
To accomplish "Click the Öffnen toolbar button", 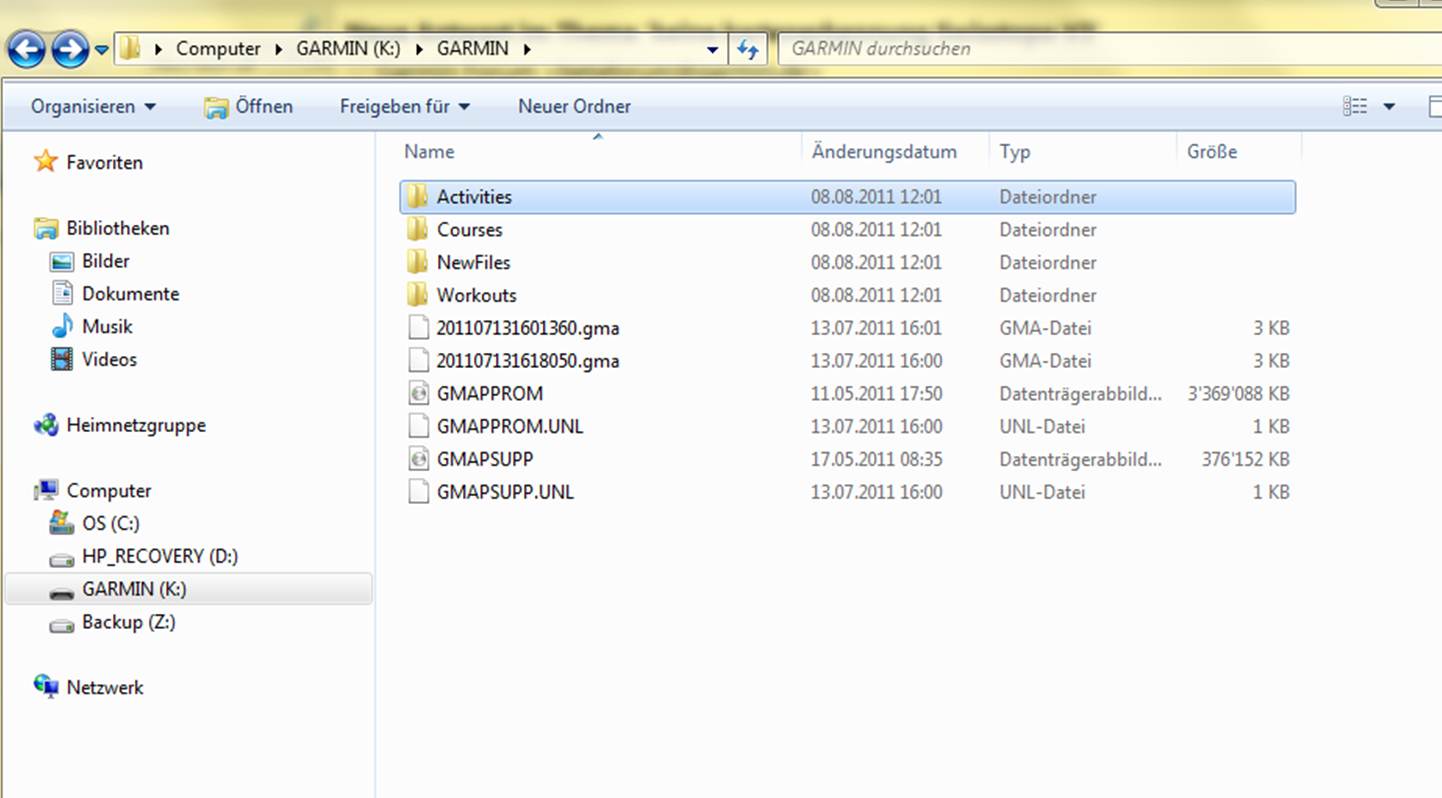I will pos(249,106).
